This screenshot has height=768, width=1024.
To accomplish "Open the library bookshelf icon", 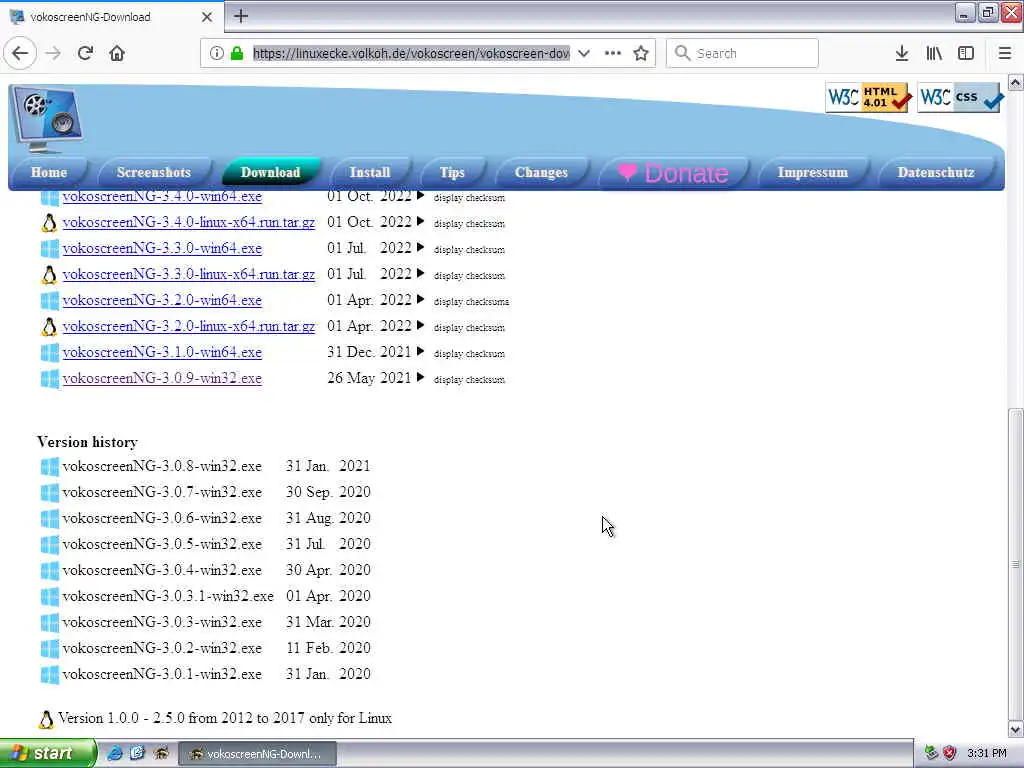I will pyautogui.click(x=934, y=54).
